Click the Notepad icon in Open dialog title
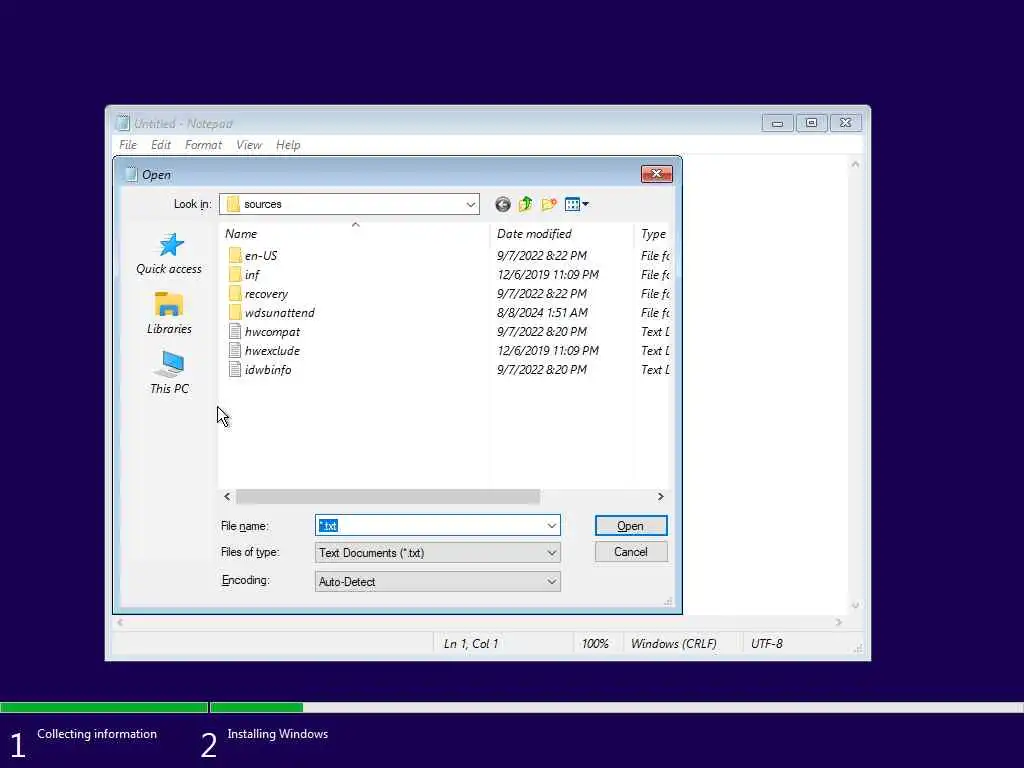The width and height of the screenshot is (1024, 768). (131, 174)
